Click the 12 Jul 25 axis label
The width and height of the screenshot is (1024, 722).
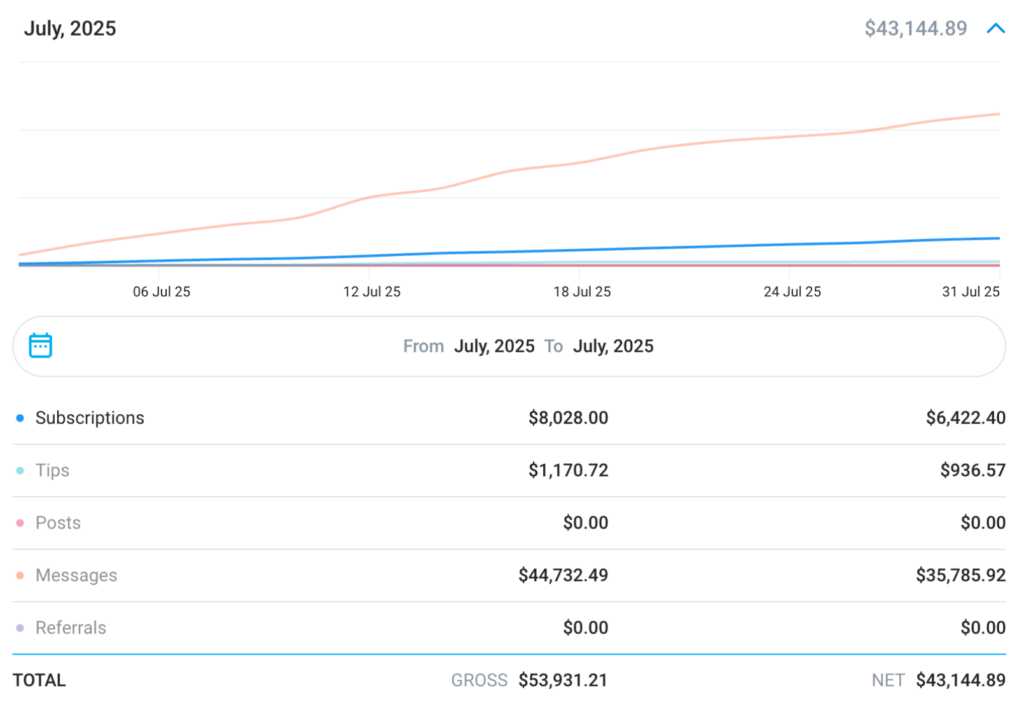click(x=371, y=292)
